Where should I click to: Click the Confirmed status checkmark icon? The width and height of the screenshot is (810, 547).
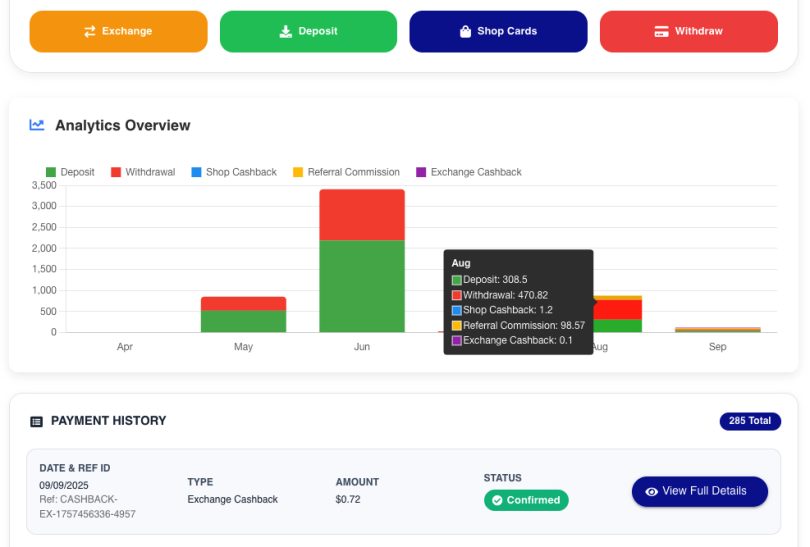[x=496, y=500]
